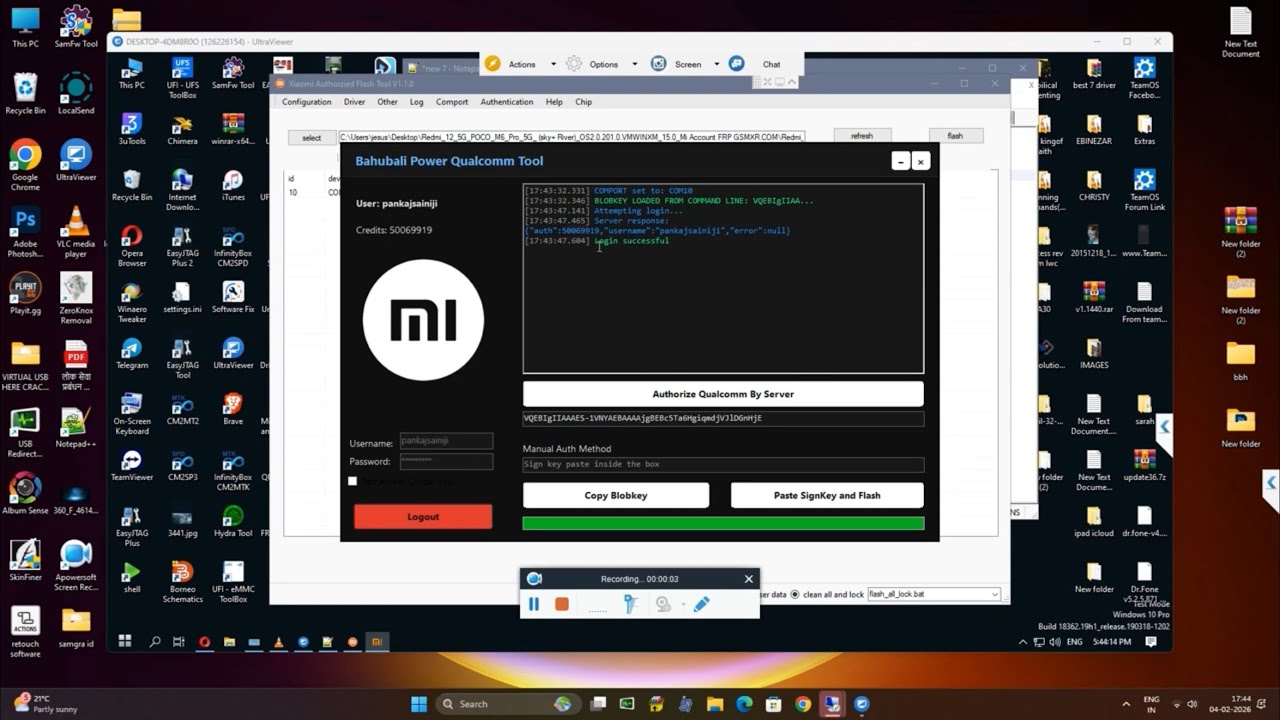Open the Hydra Tool icon on remote desktop
This screenshot has width=1280, height=720.
[x=233, y=521]
